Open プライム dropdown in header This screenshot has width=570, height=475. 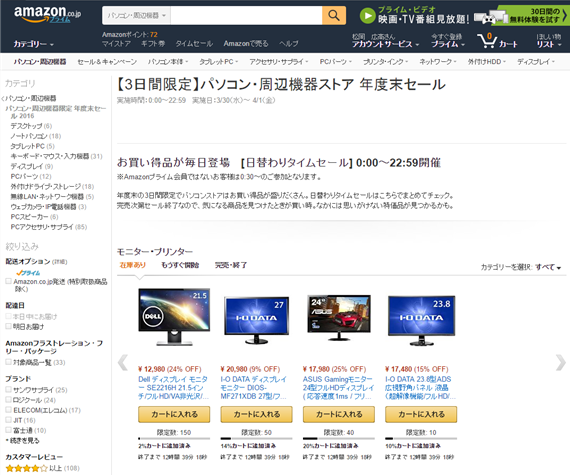448,44
